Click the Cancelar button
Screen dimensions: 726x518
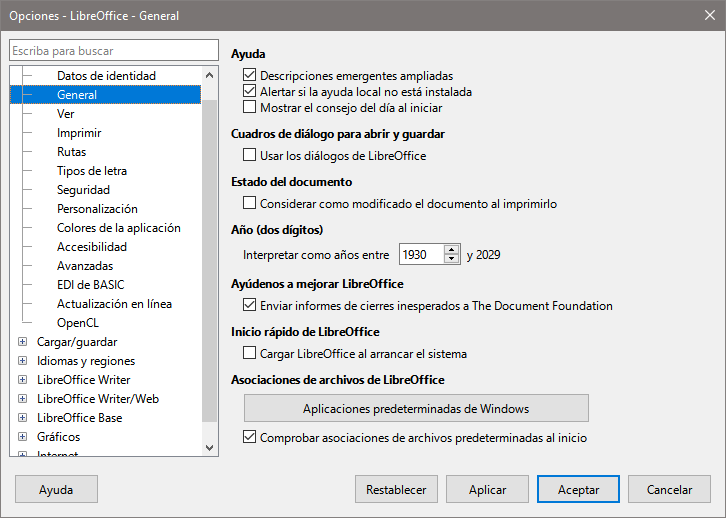click(x=670, y=489)
